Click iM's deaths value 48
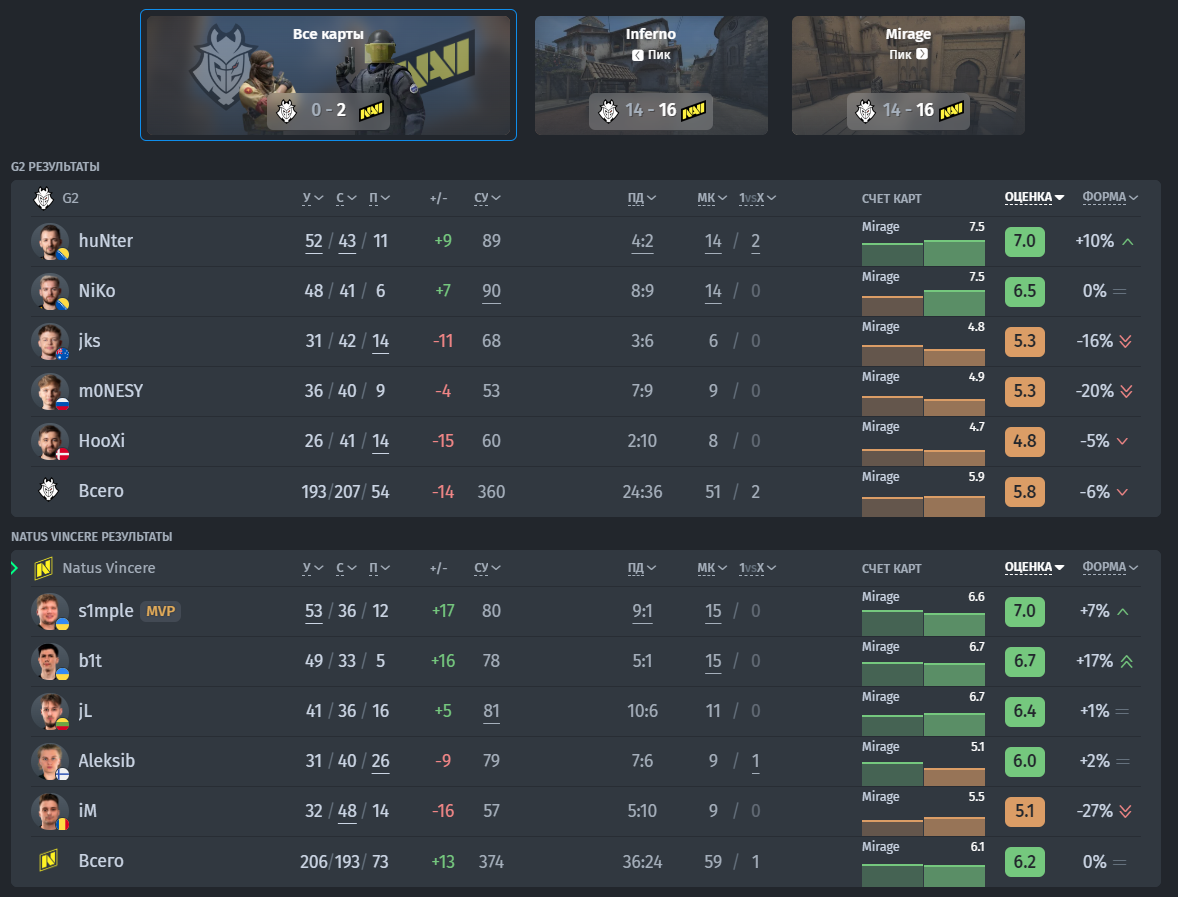Screen dimensions: 1178x897 click(347, 811)
